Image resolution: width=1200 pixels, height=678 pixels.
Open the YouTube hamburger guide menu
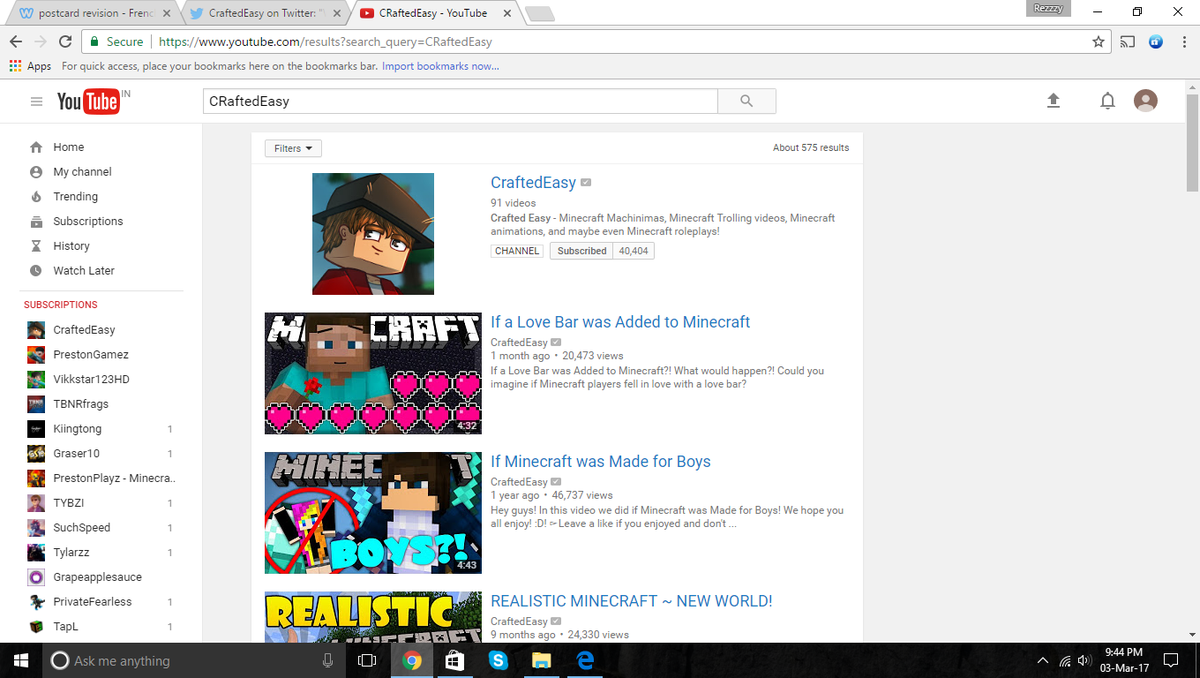36,102
